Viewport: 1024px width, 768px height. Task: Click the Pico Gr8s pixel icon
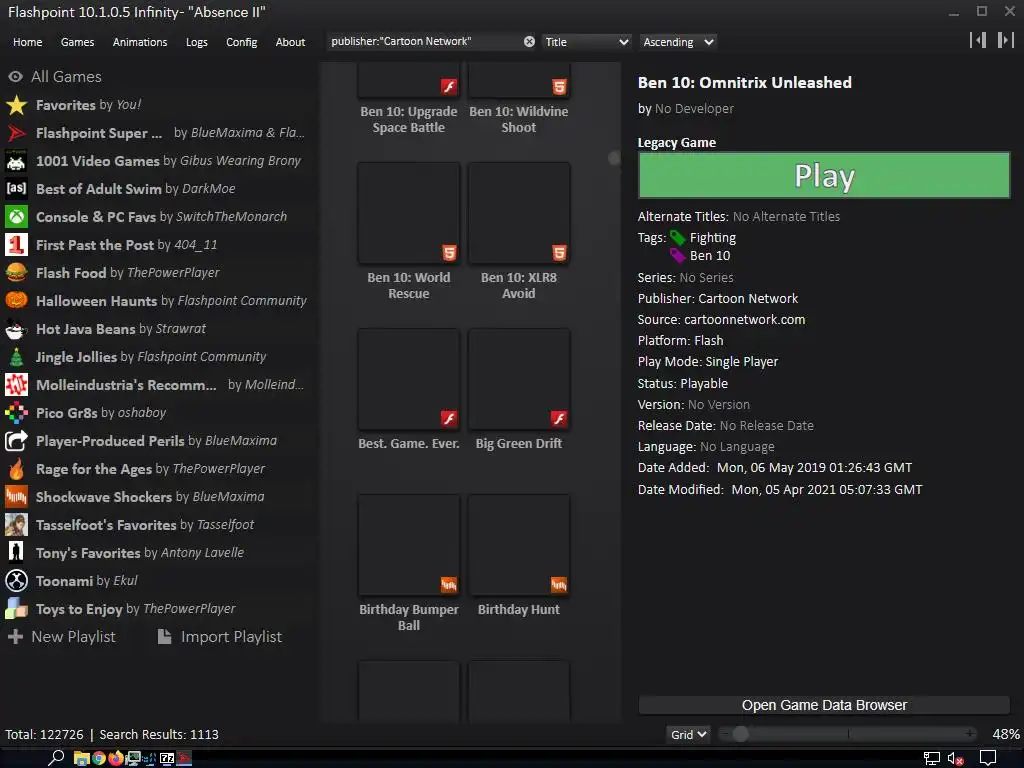pos(16,413)
